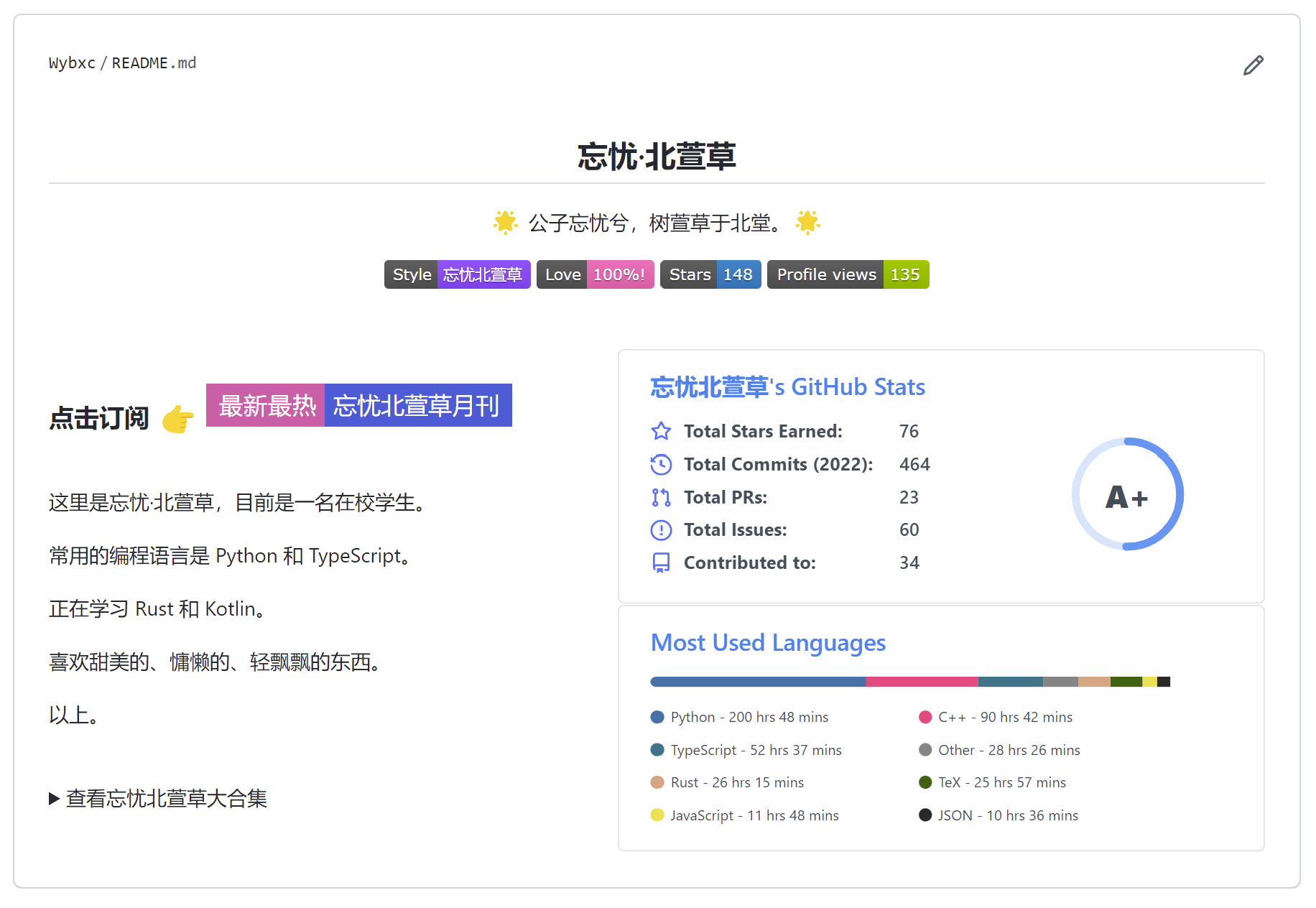The height and width of the screenshot is (908, 1316).
Task: Click the pull request icon beside Total PRs
Action: click(x=661, y=497)
